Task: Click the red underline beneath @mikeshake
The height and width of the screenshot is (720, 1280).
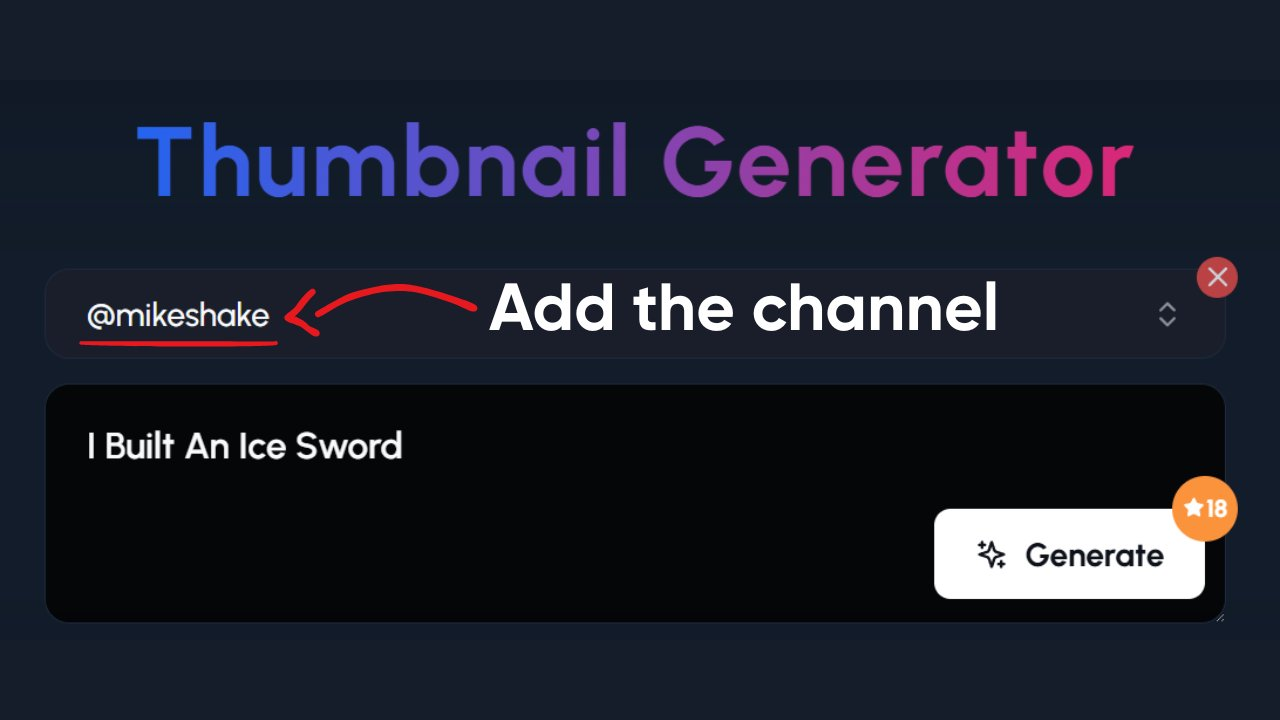Action: 179,343
